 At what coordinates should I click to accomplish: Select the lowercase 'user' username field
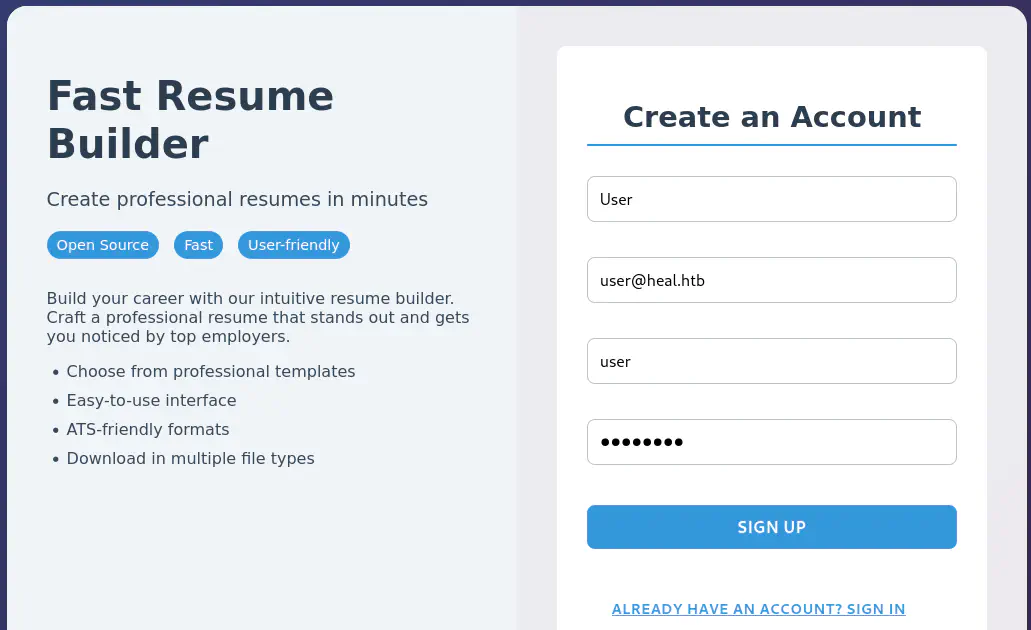pos(771,361)
